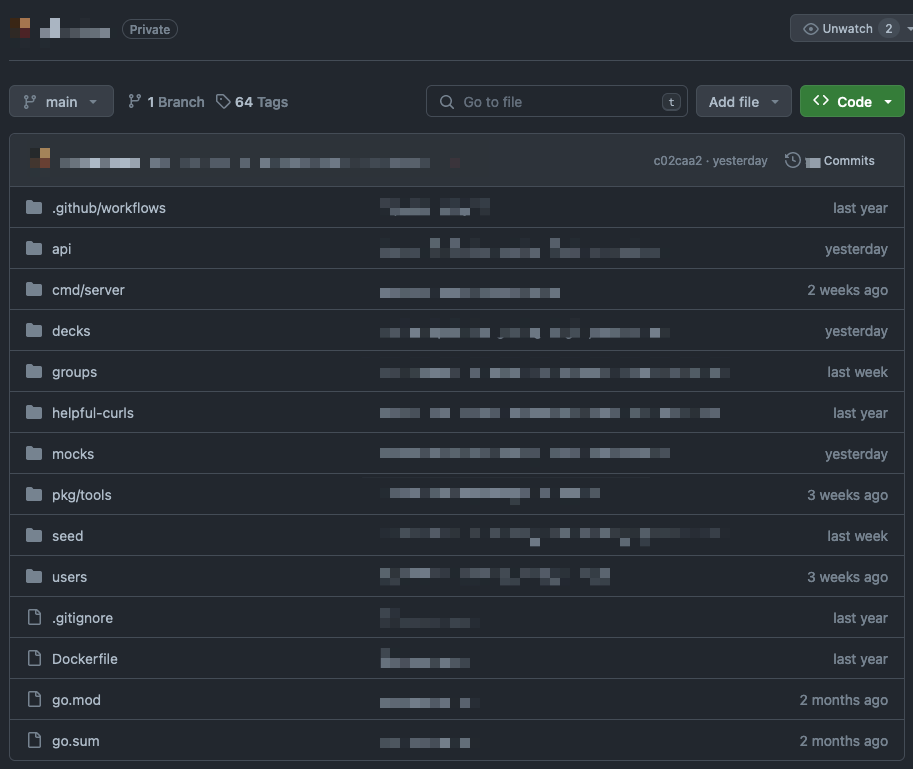The height and width of the screenshot is (769, 913).
Task: Expand the Add file dropdown
Action: [775, 101]
